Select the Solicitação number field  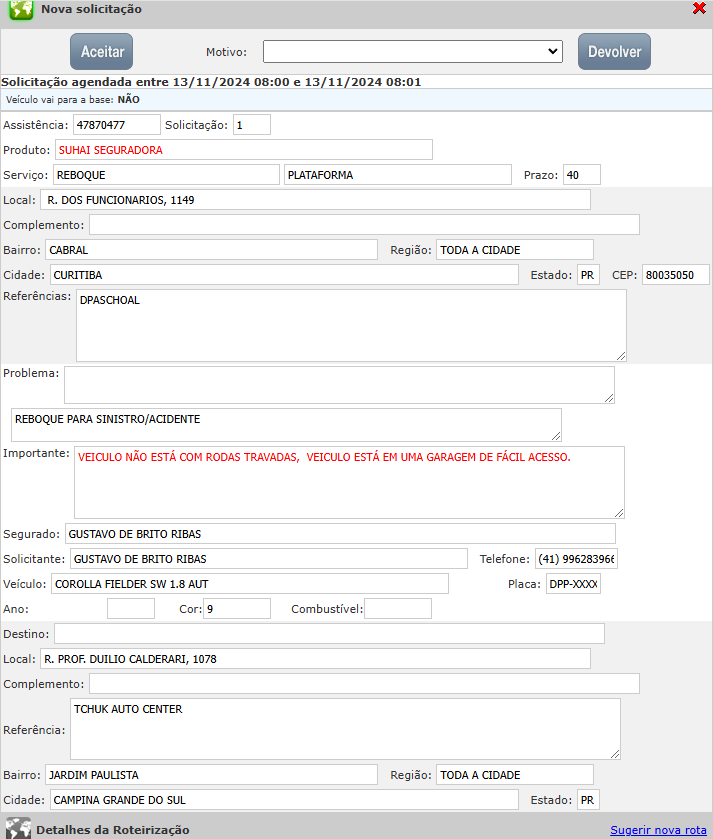point(251,125)
